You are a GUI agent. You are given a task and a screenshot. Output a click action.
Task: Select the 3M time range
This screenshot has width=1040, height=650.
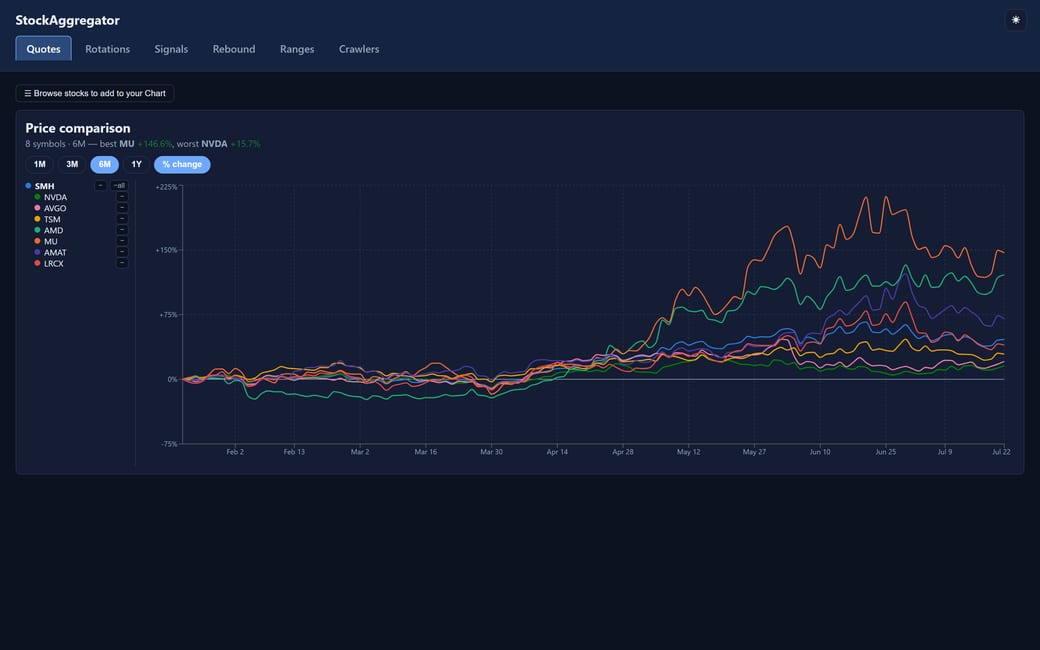[x=72, y=164]
